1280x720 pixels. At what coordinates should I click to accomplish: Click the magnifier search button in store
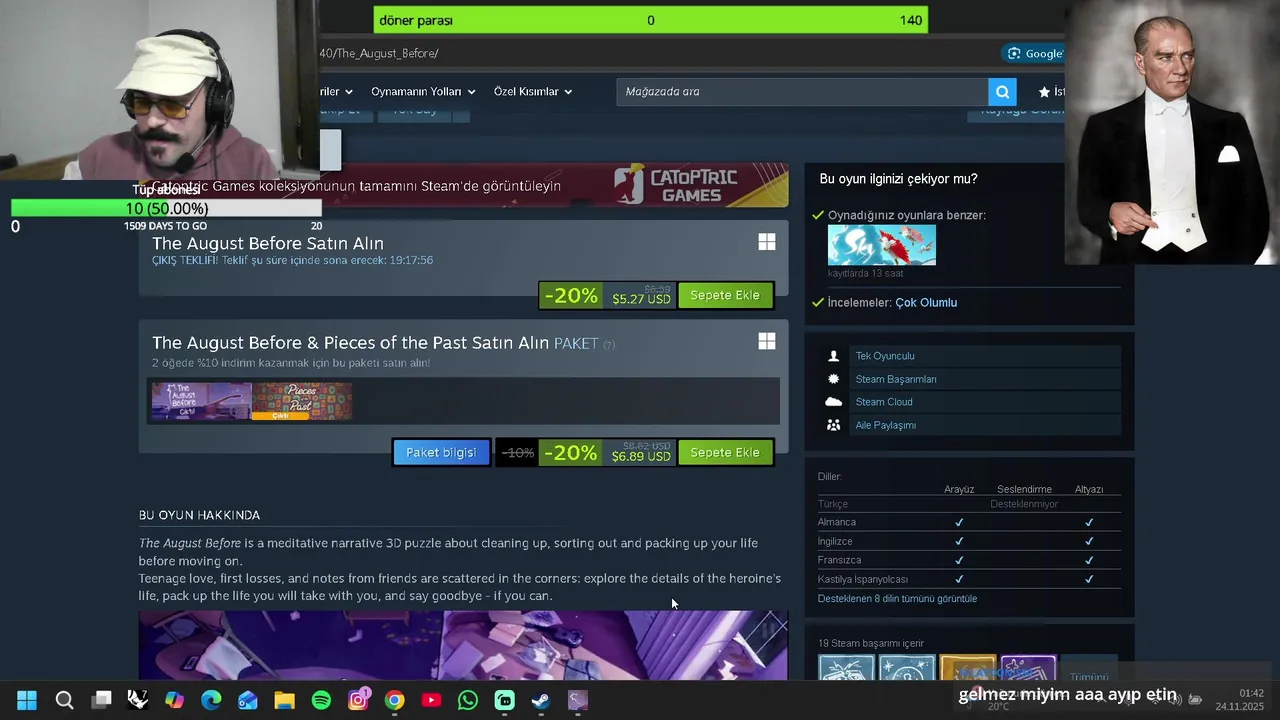[1002, 92]
